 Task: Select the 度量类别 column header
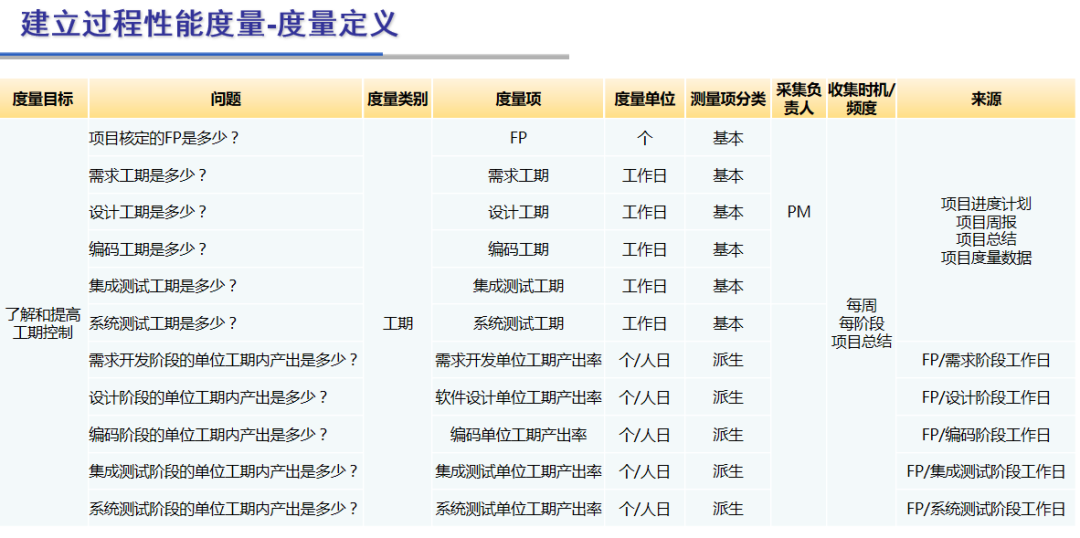pos(397,99)
